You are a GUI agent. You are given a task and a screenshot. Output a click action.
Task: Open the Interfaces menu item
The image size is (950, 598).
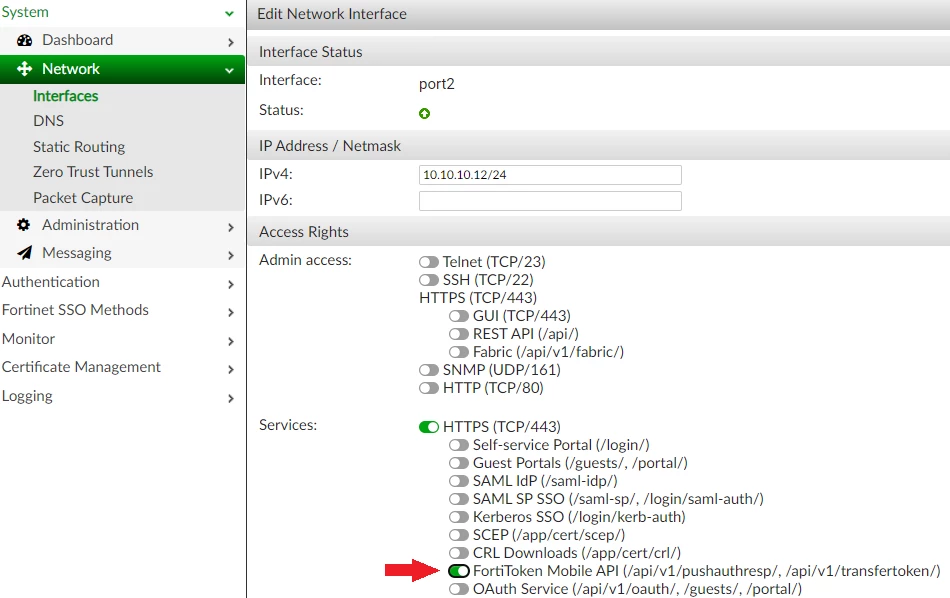click(x=65, y=96)
